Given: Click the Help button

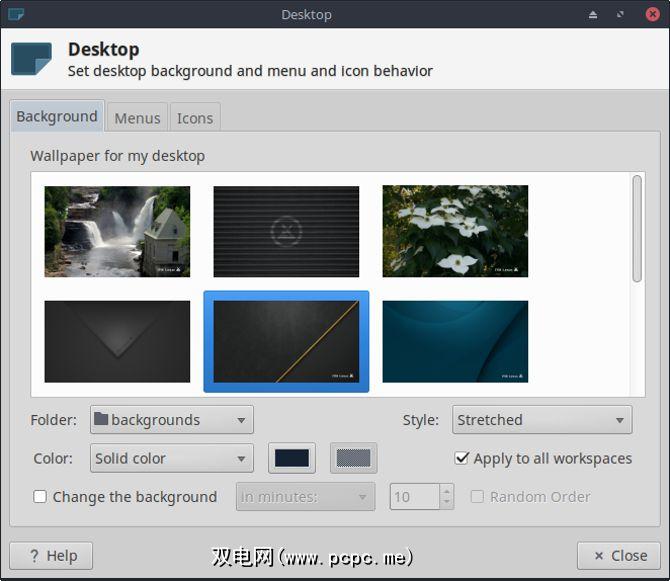Looking at the screenshot, I should pyautogui.click(x=51, y=555).
